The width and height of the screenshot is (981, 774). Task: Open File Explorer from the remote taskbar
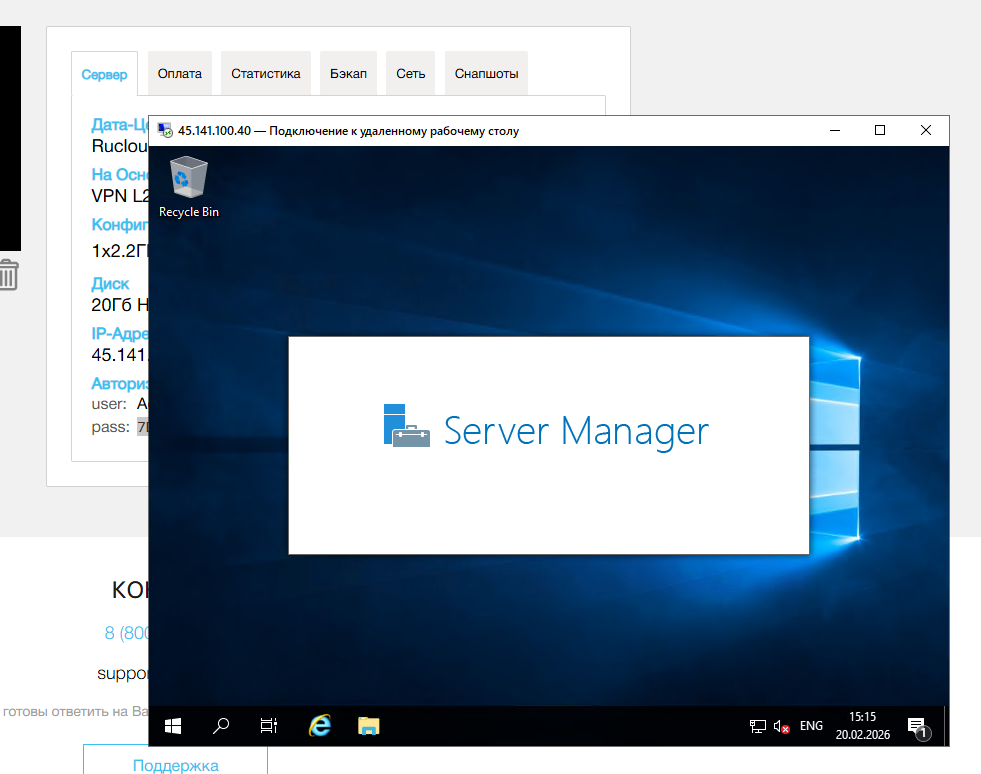click(369, 726)
